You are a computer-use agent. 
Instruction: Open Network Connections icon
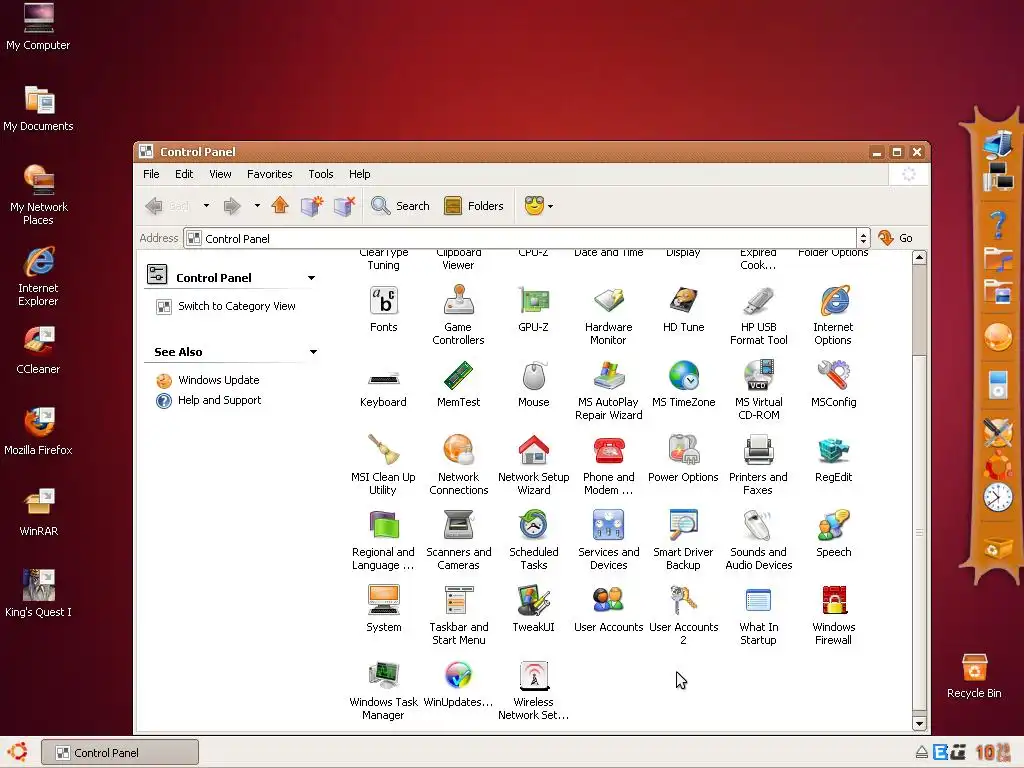pyautogui.click(x=458, y=465)
